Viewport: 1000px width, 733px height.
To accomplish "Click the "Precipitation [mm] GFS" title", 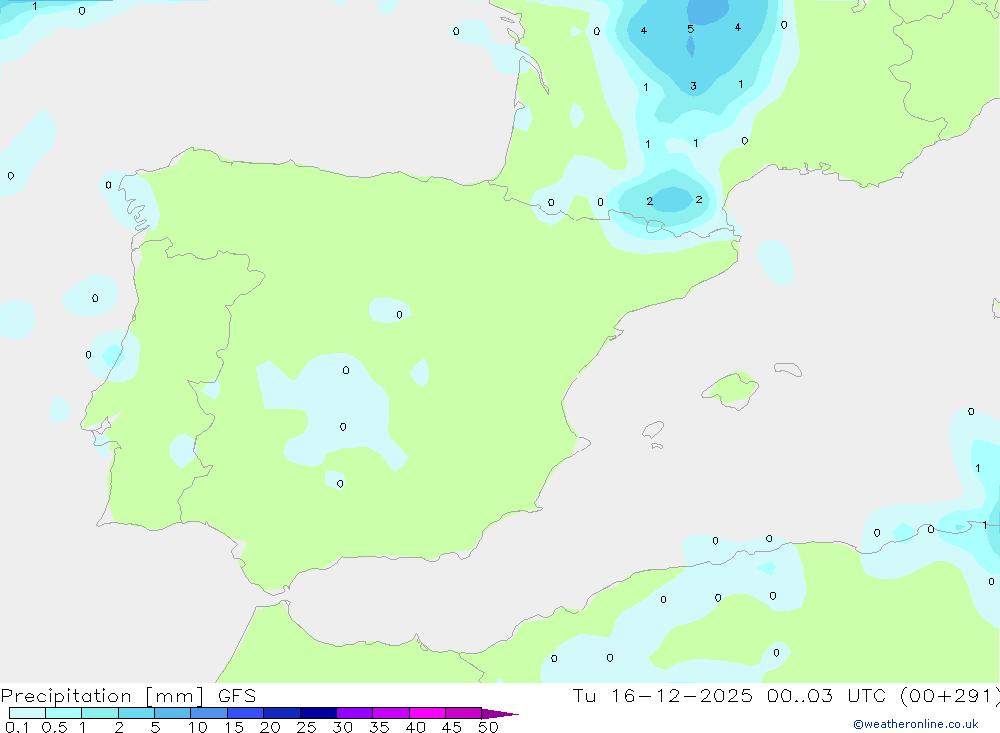I will 128,696.
